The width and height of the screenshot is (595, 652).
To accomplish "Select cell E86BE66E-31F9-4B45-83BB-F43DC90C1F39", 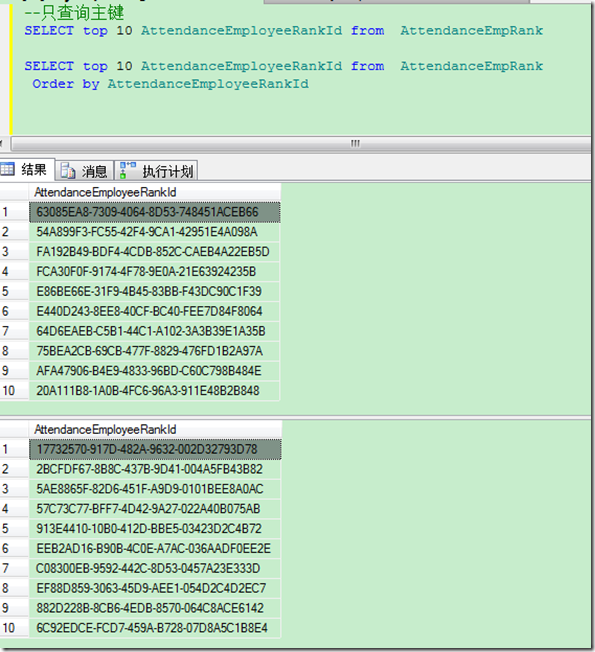I will click(x=154, y=291).
